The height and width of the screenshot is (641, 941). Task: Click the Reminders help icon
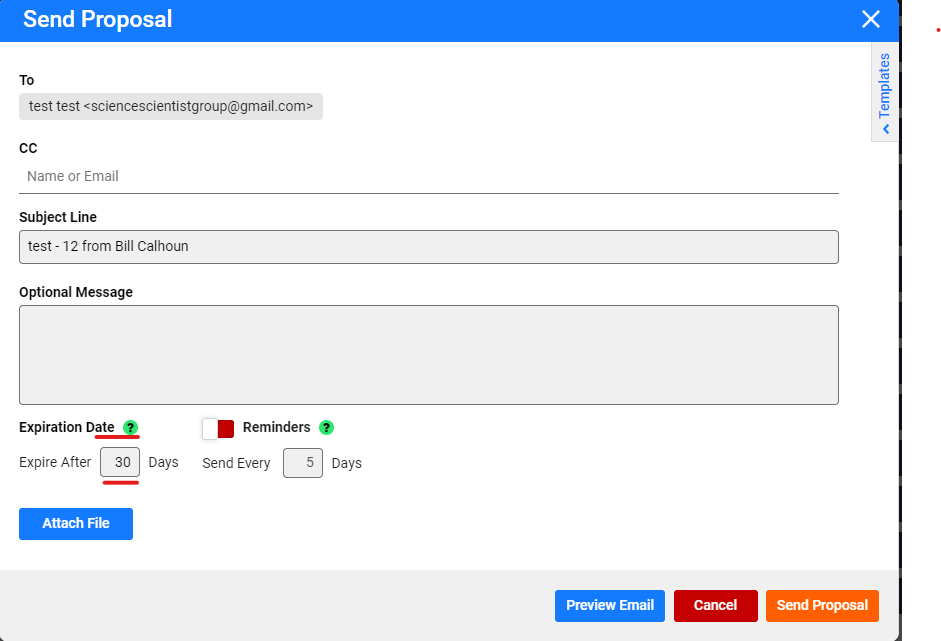click(x=326, y=427)
